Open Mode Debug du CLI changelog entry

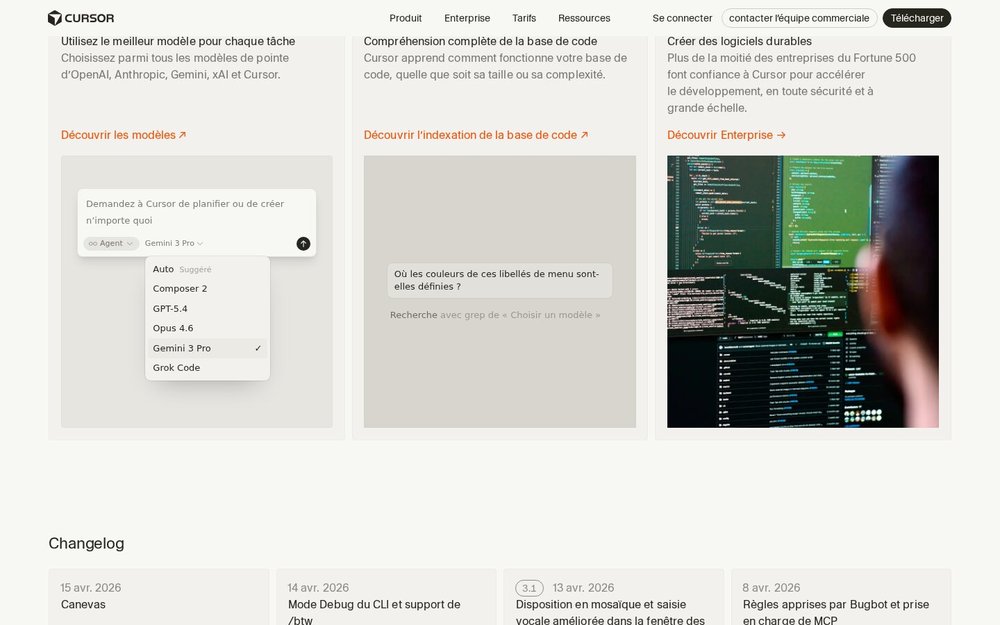386,597
